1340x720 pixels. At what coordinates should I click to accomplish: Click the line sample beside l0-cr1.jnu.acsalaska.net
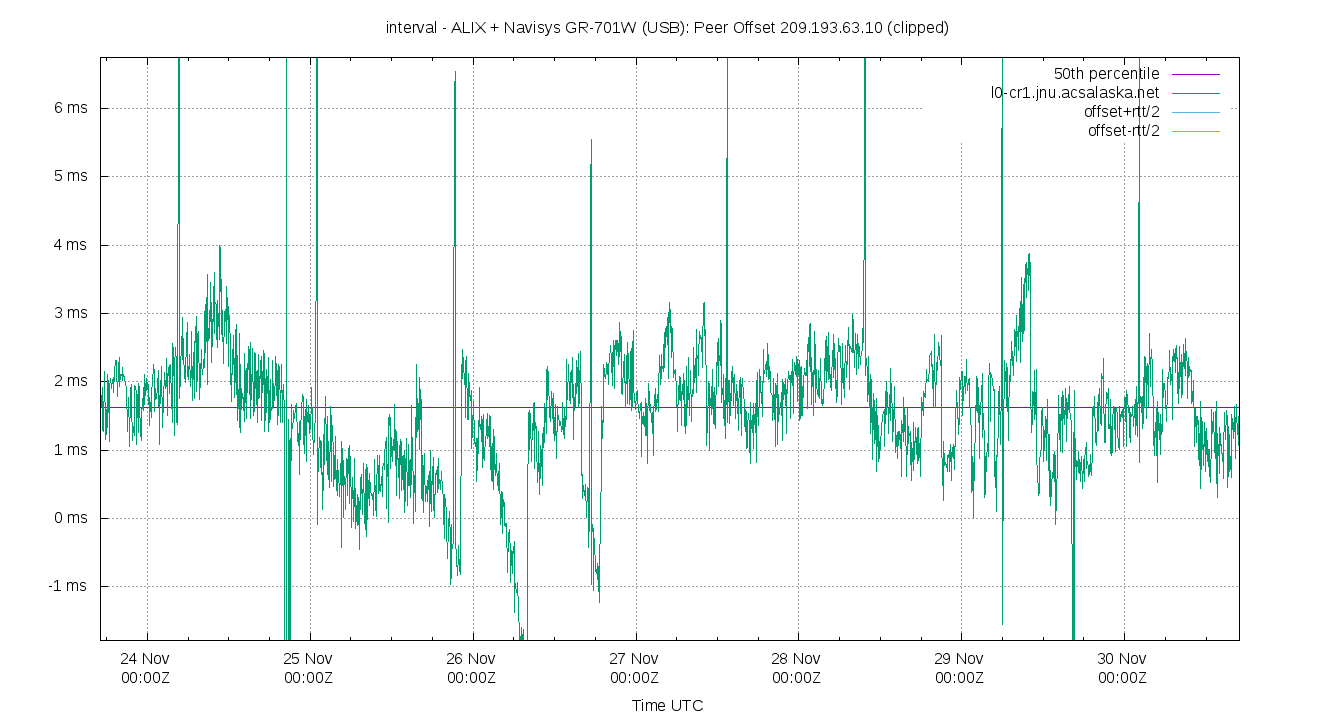click(x=1194, y=93)
